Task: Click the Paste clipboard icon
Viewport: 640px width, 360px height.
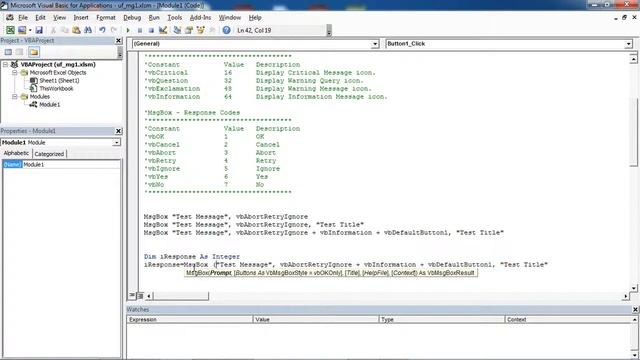Action: pos(76,30)
